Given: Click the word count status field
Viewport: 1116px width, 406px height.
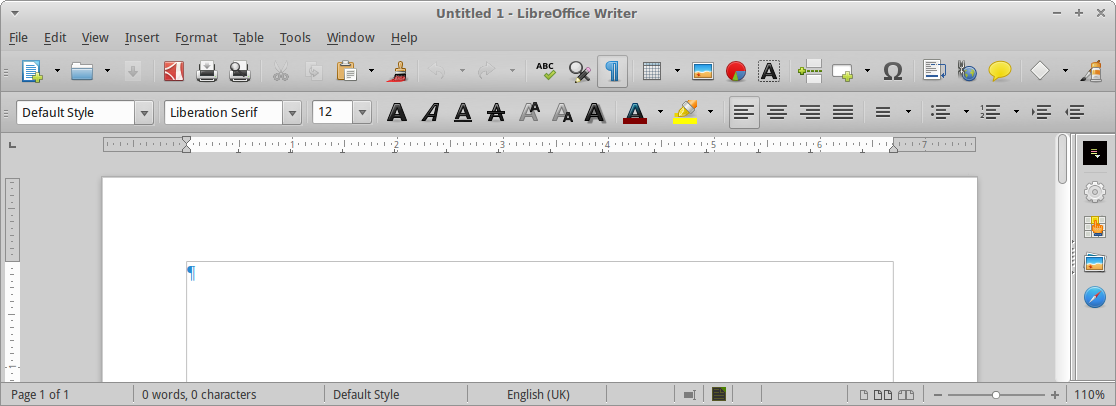Looking at the screenshot, I should click(x=199, y=395).
